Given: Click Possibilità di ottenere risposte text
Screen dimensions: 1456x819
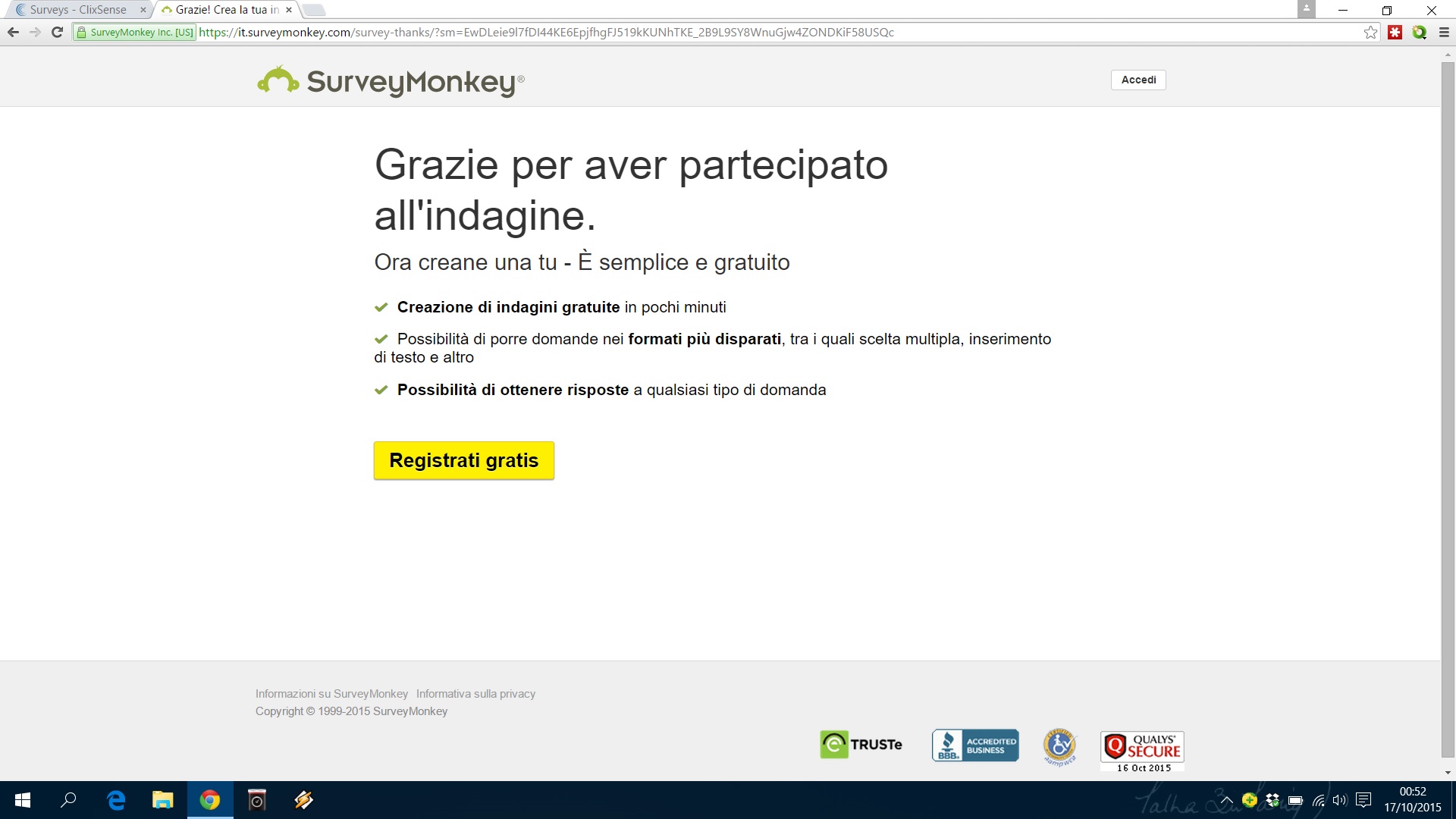Looking at the screenshot, I should point(513,390).
